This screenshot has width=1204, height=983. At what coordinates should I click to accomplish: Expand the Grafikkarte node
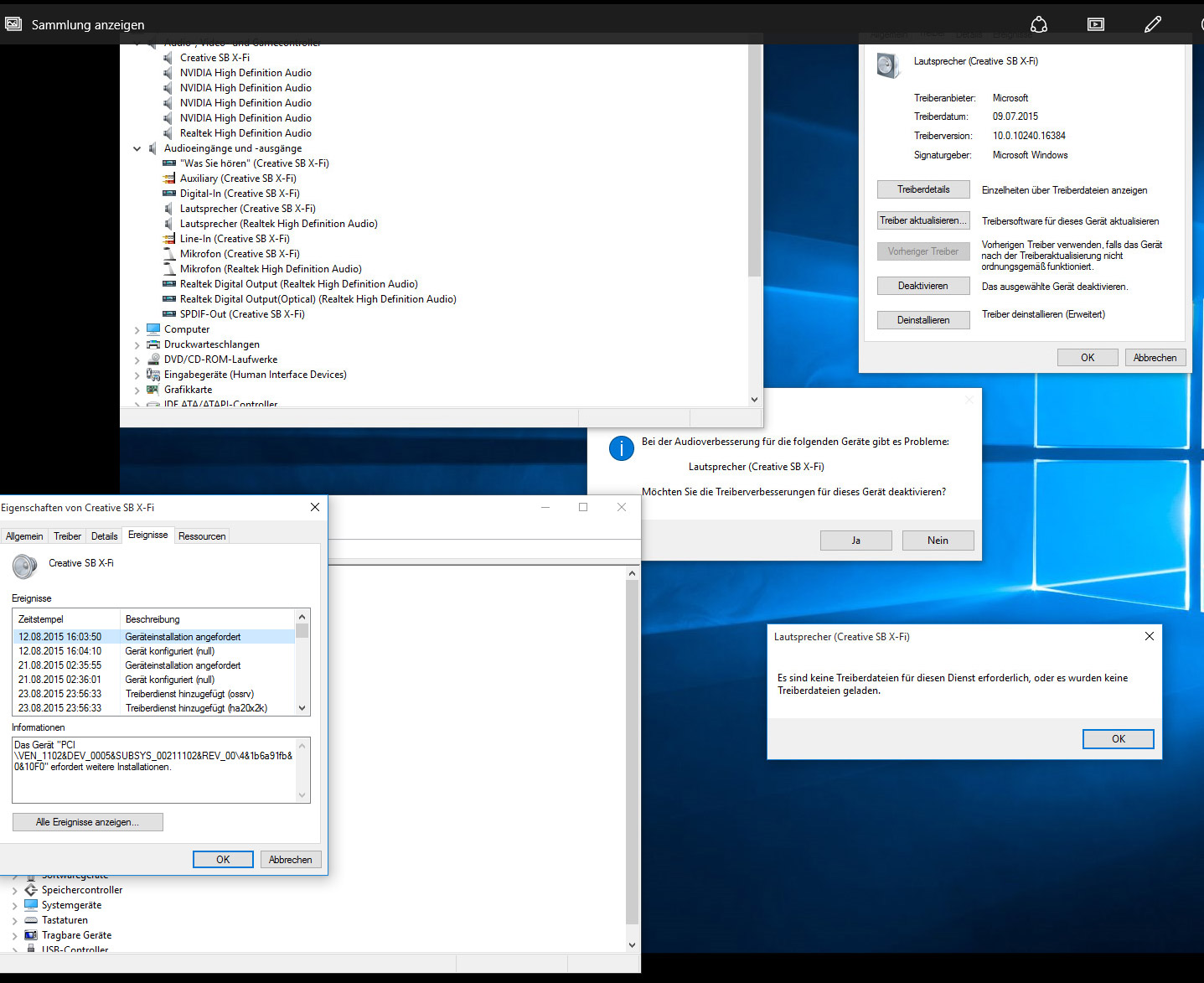(137, 391)
